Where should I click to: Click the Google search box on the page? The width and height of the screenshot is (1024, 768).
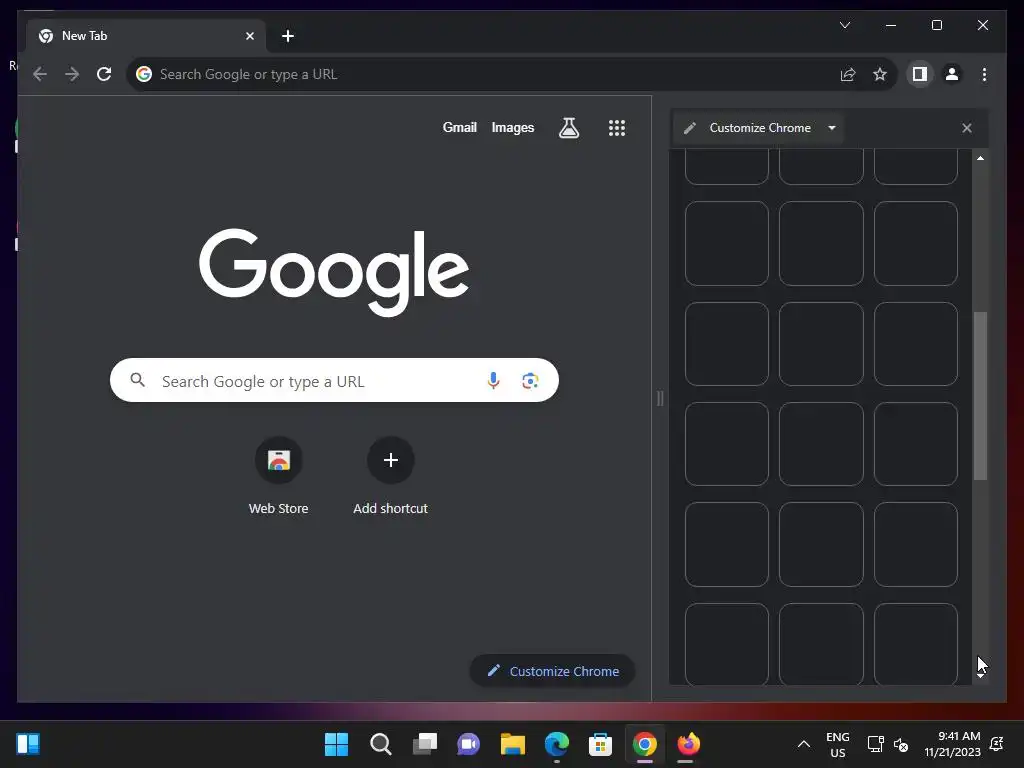[x=334, y=380]
